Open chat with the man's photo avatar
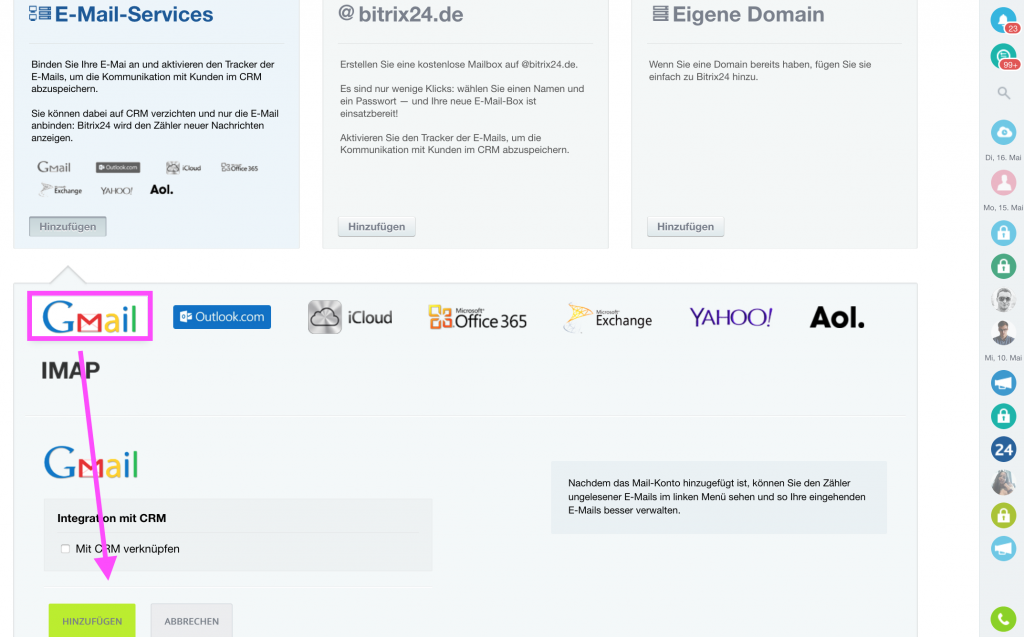 (1004, 333)
